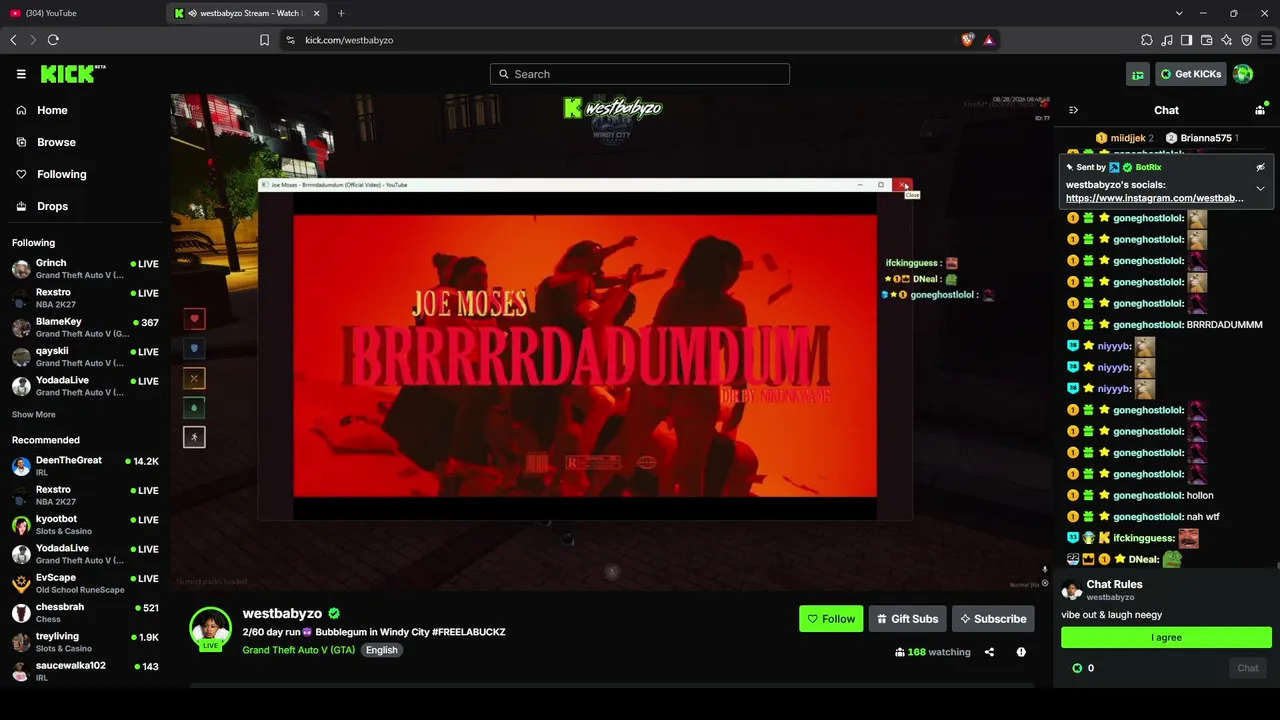Show more followed channels

[34, 414]
